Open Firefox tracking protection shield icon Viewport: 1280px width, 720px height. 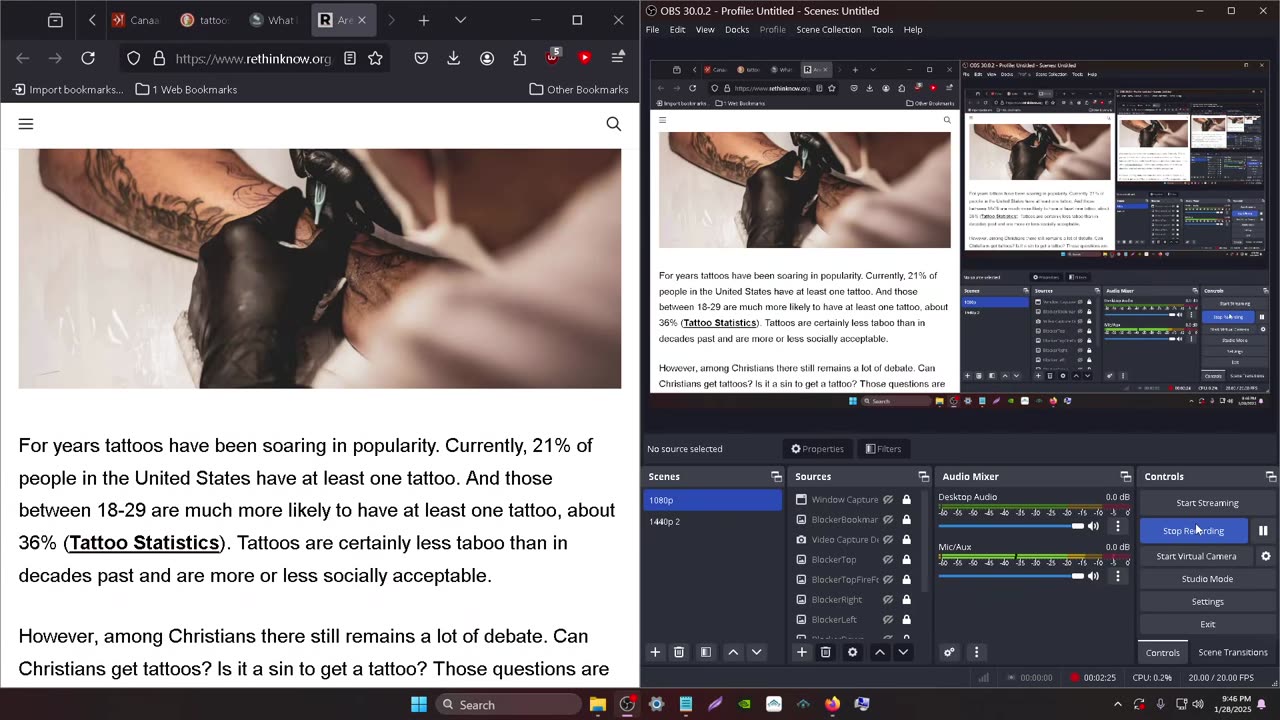133,59
